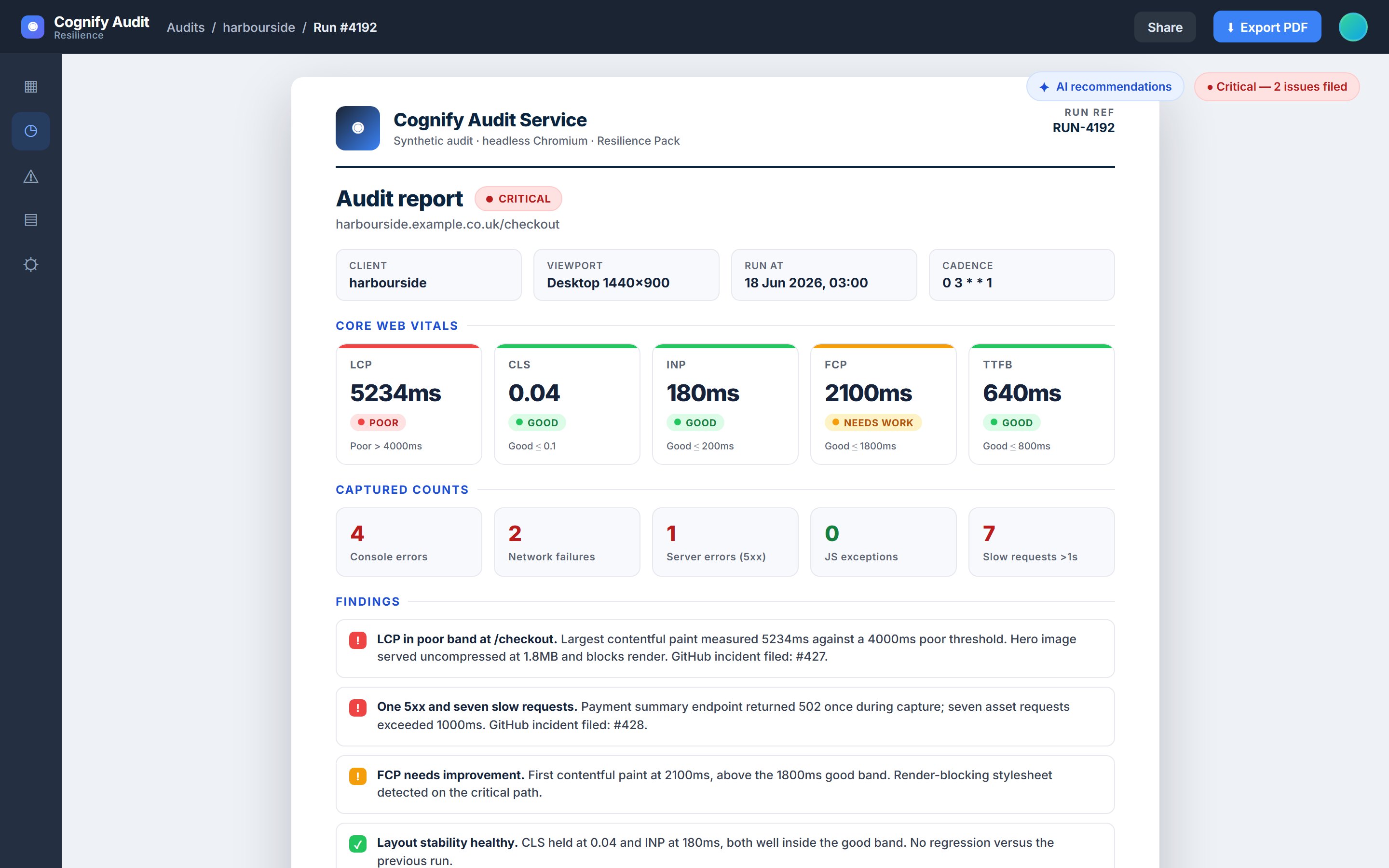1389x868 pixels.
Task: Click the CORE WEB VITALS section heading
Action: click(396, 326)
